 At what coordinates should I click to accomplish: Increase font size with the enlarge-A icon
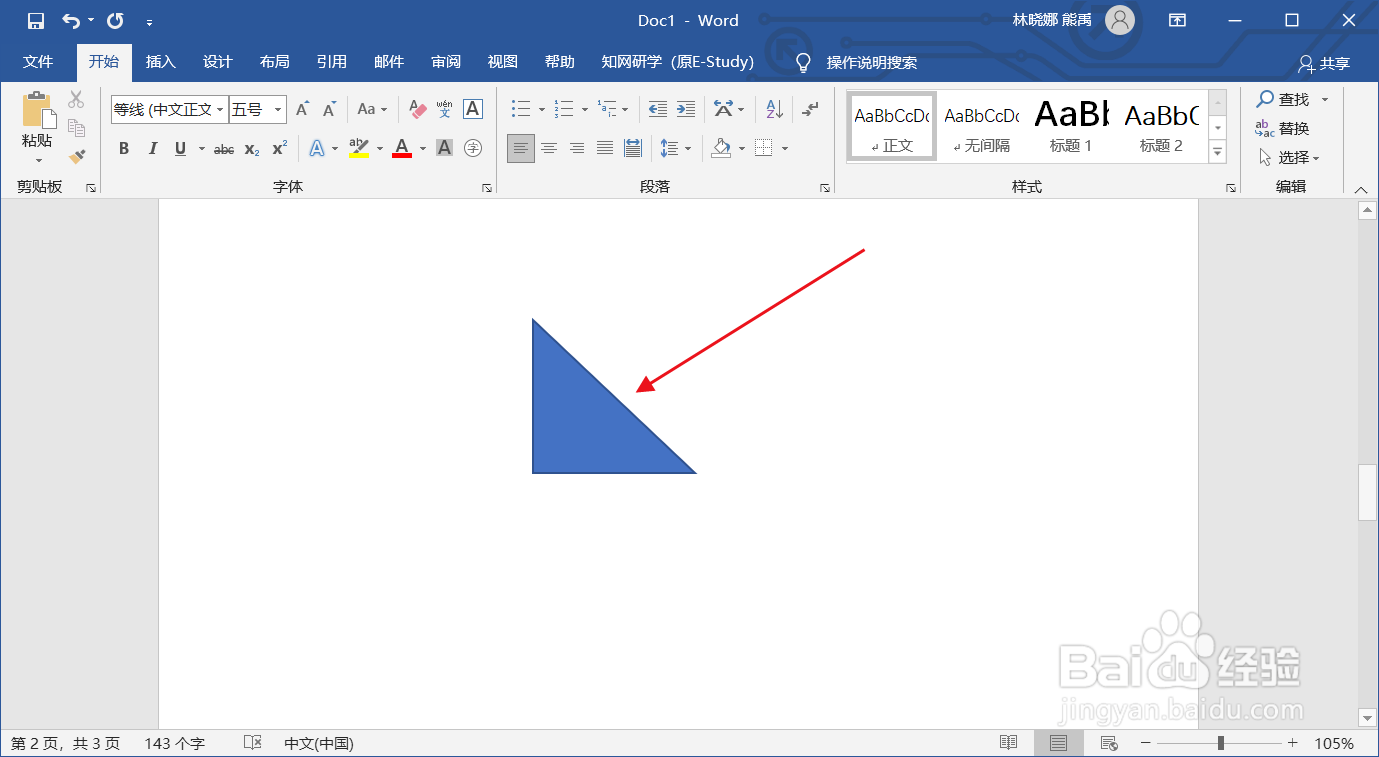[x=302, y=109]
